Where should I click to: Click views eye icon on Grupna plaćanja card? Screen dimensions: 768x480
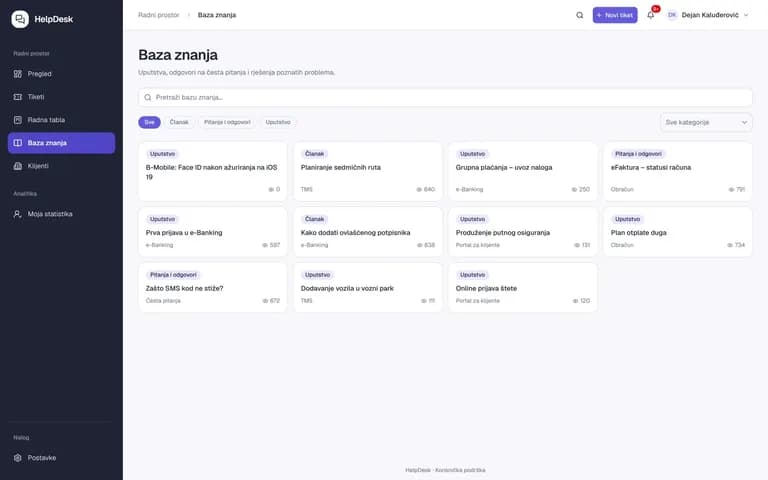(x=574, y=190)
